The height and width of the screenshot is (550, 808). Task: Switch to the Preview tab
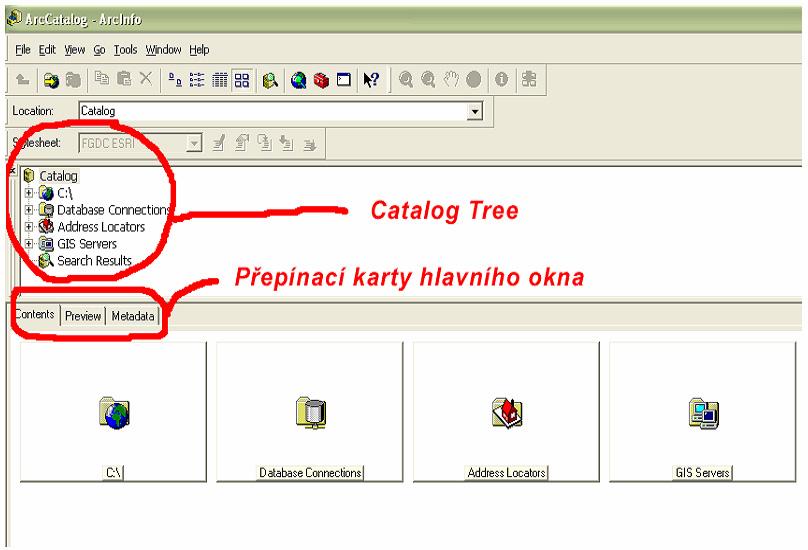click(x=82, y=316)
